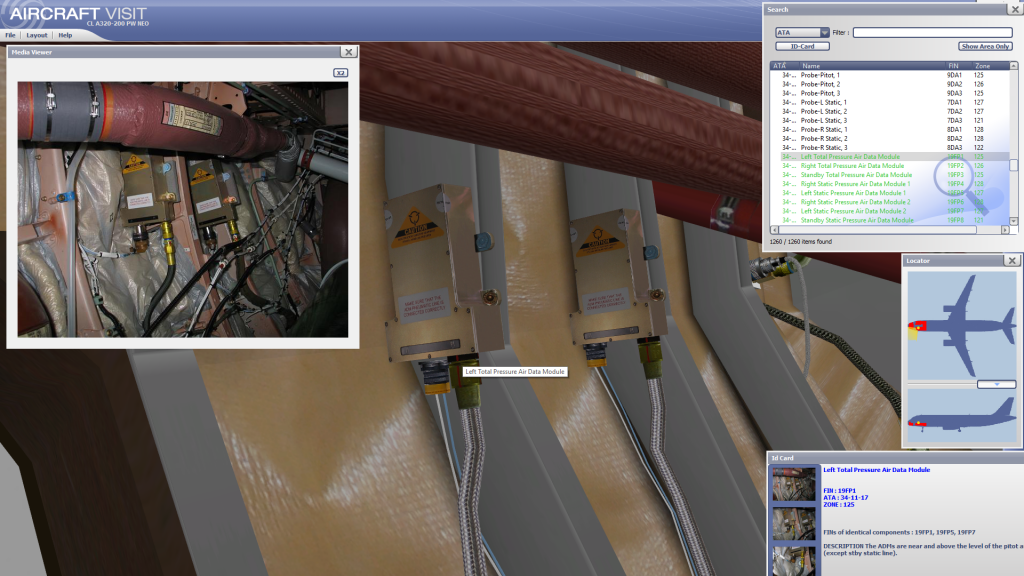
Task: Select the 'Probe-R Static, 3' row
Action: (890, 148)
